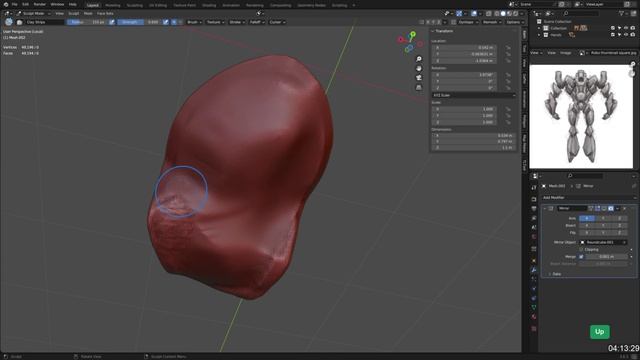
Task: Toggle the Dyntopo checkbox
Action: pyautogui.click(x=453, y=22)
